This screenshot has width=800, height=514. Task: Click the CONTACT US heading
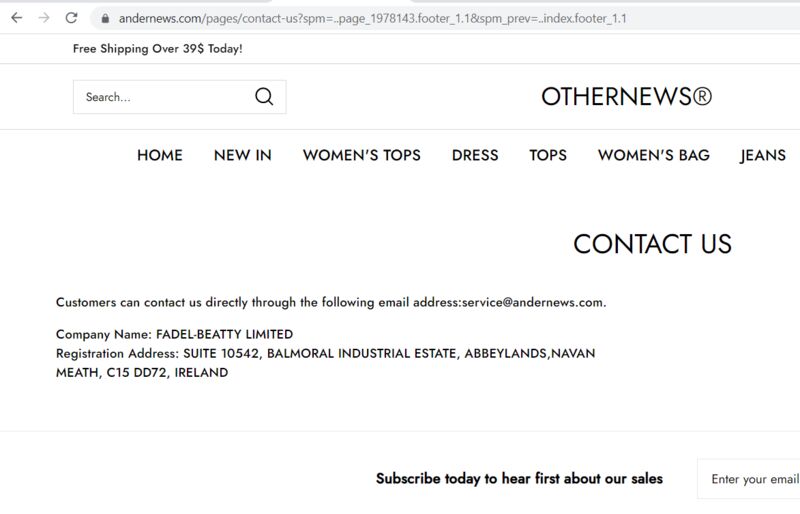(653, 244)
